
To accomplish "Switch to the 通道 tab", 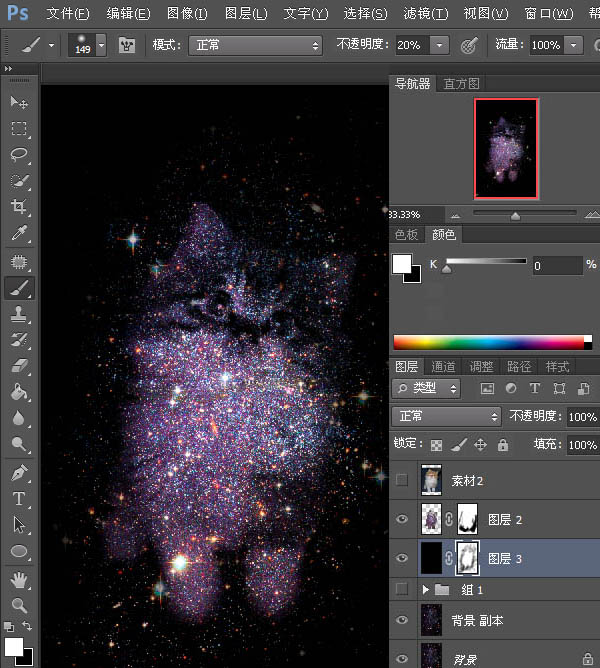I will click(443, 367).
